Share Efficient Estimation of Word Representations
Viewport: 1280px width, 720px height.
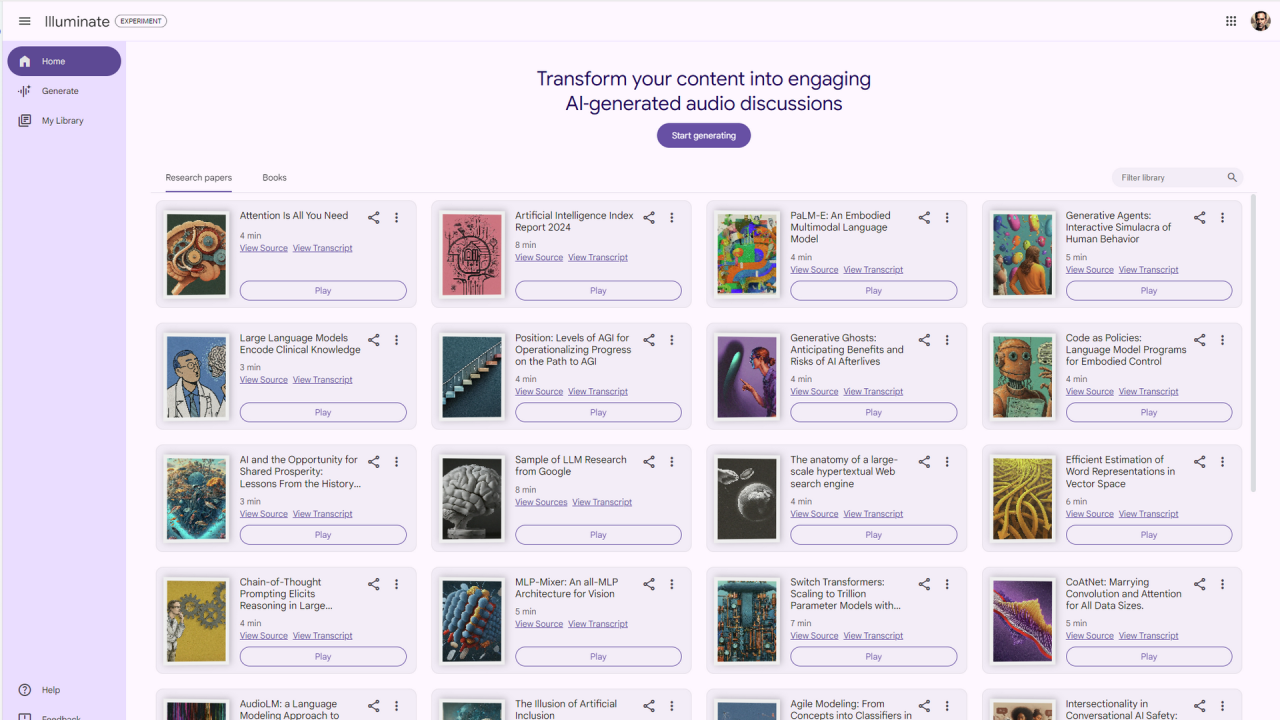coord(1199,462)
